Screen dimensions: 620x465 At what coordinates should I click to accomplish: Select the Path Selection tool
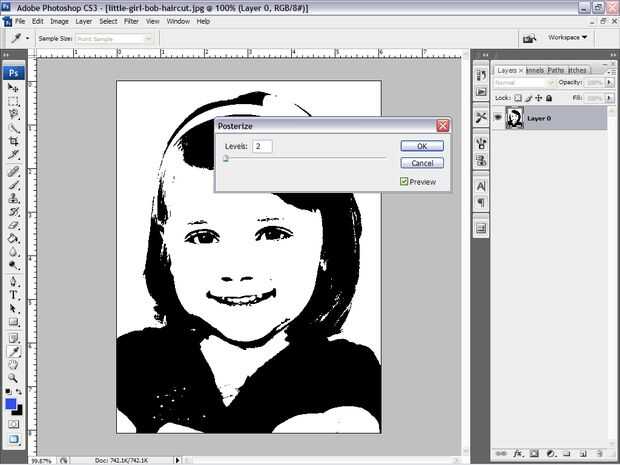tap(13, 308)
